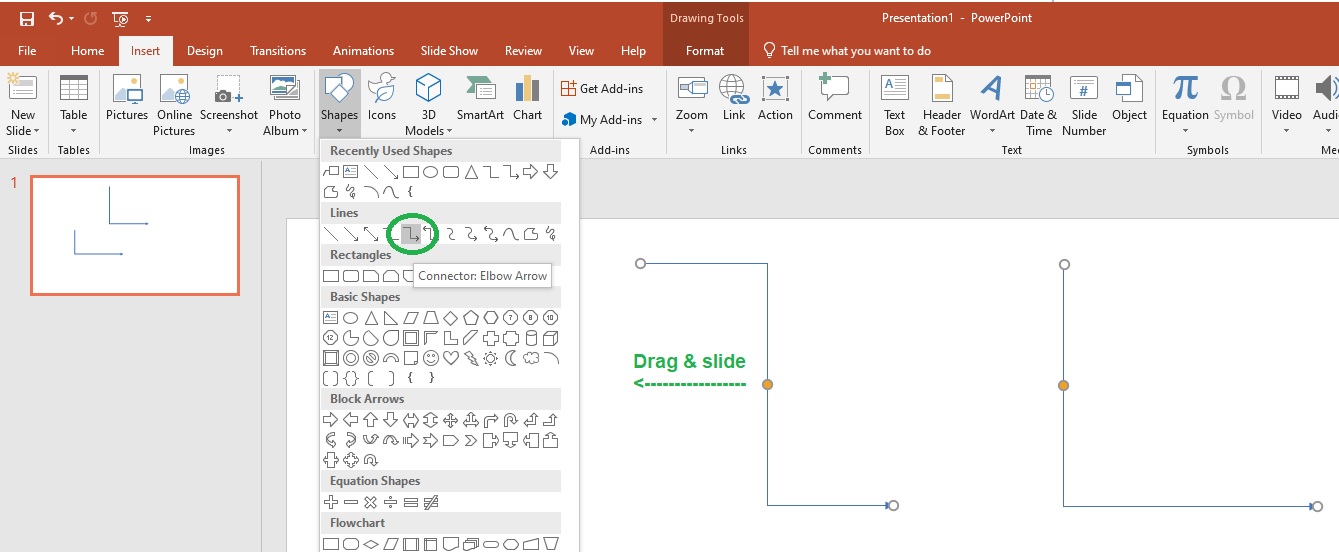Screen dimensions: 1339x552
Task: Select the lightning bolt shape
Action: 471,358
